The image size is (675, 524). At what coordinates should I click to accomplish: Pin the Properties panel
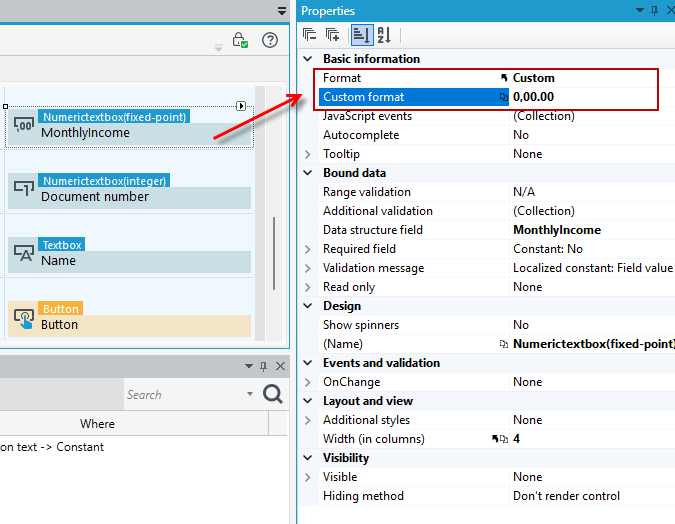[x=654, y=11]
